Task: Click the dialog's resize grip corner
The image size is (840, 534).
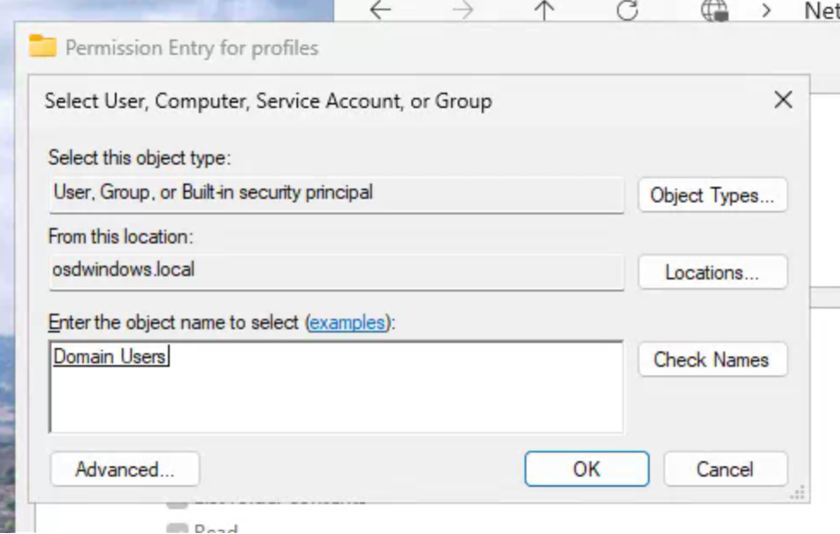Action: pyautogui.click(x=798, y=492)
